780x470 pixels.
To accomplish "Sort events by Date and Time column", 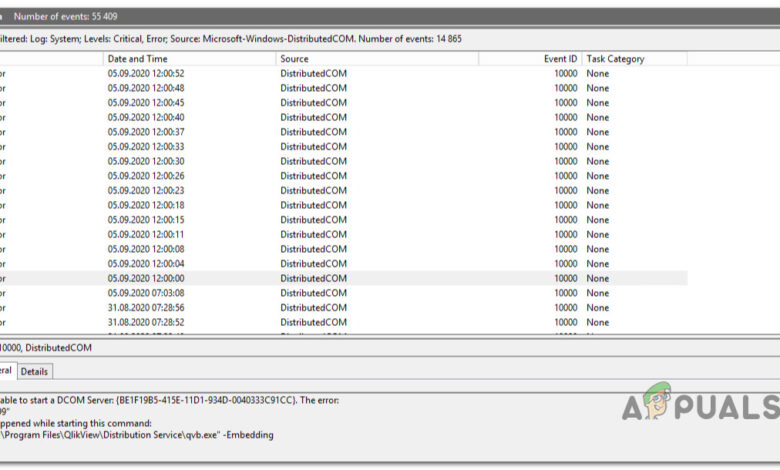I will tap(189, 59).
